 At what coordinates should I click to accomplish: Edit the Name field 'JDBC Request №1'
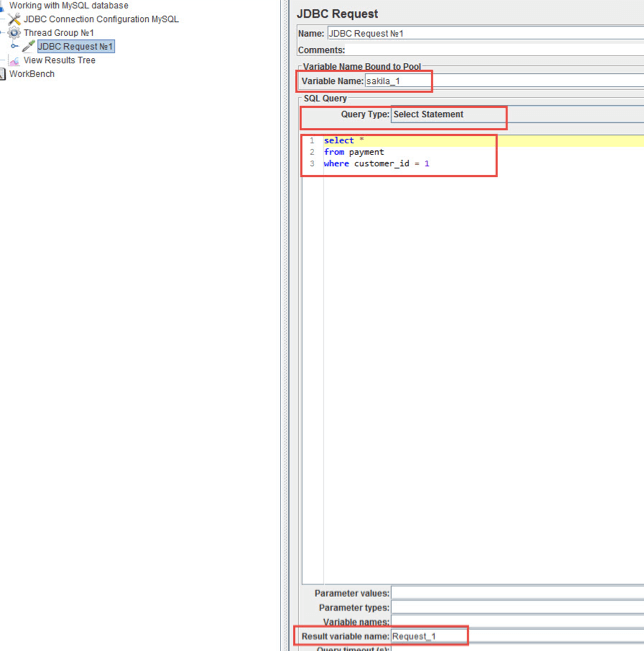(x=485, y=34)
